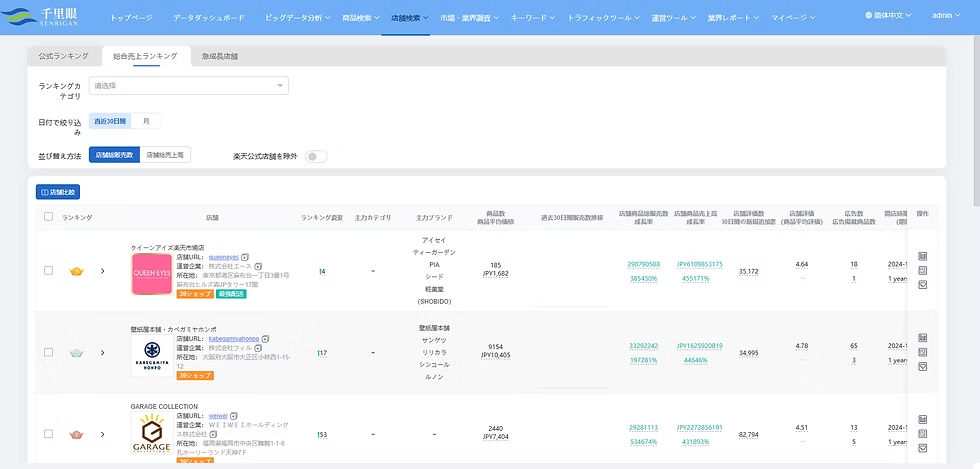The height and width of the screenshot is (469, 980).
Task: Click the Senrigan logo in the header
Action: tap(42, 17)
